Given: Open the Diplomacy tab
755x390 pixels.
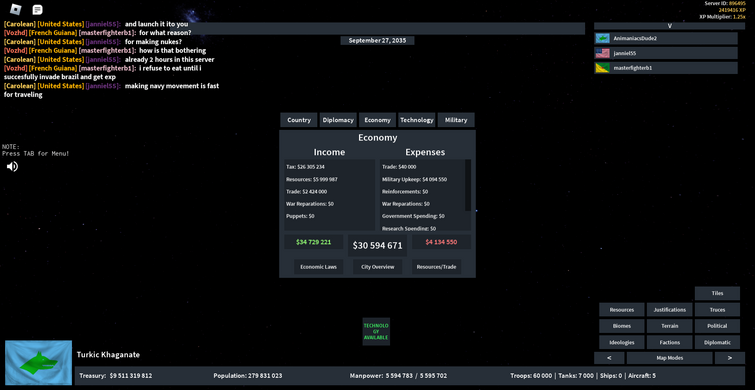Looking at the screenshot, I should [338, 120].
